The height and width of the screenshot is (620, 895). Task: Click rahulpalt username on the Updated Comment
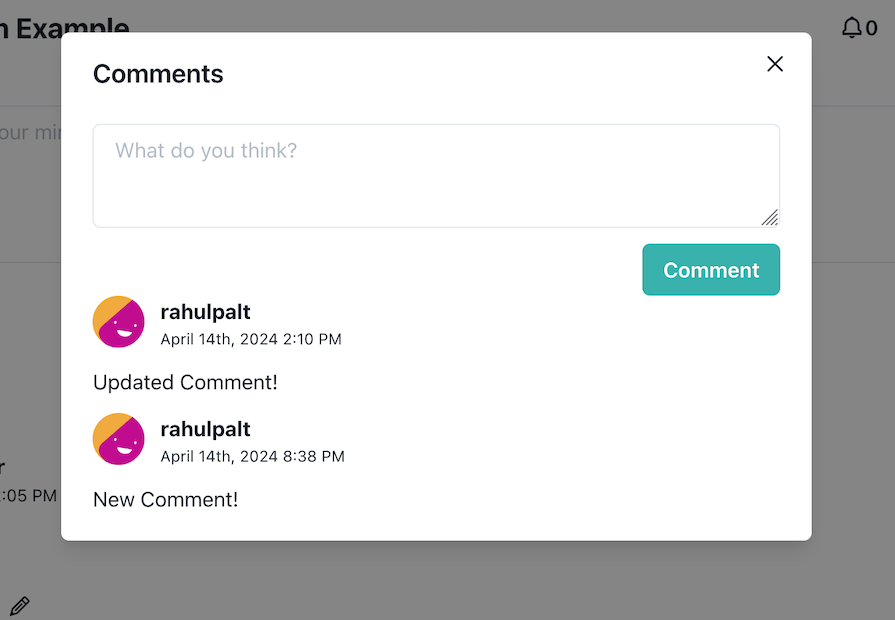205,312
